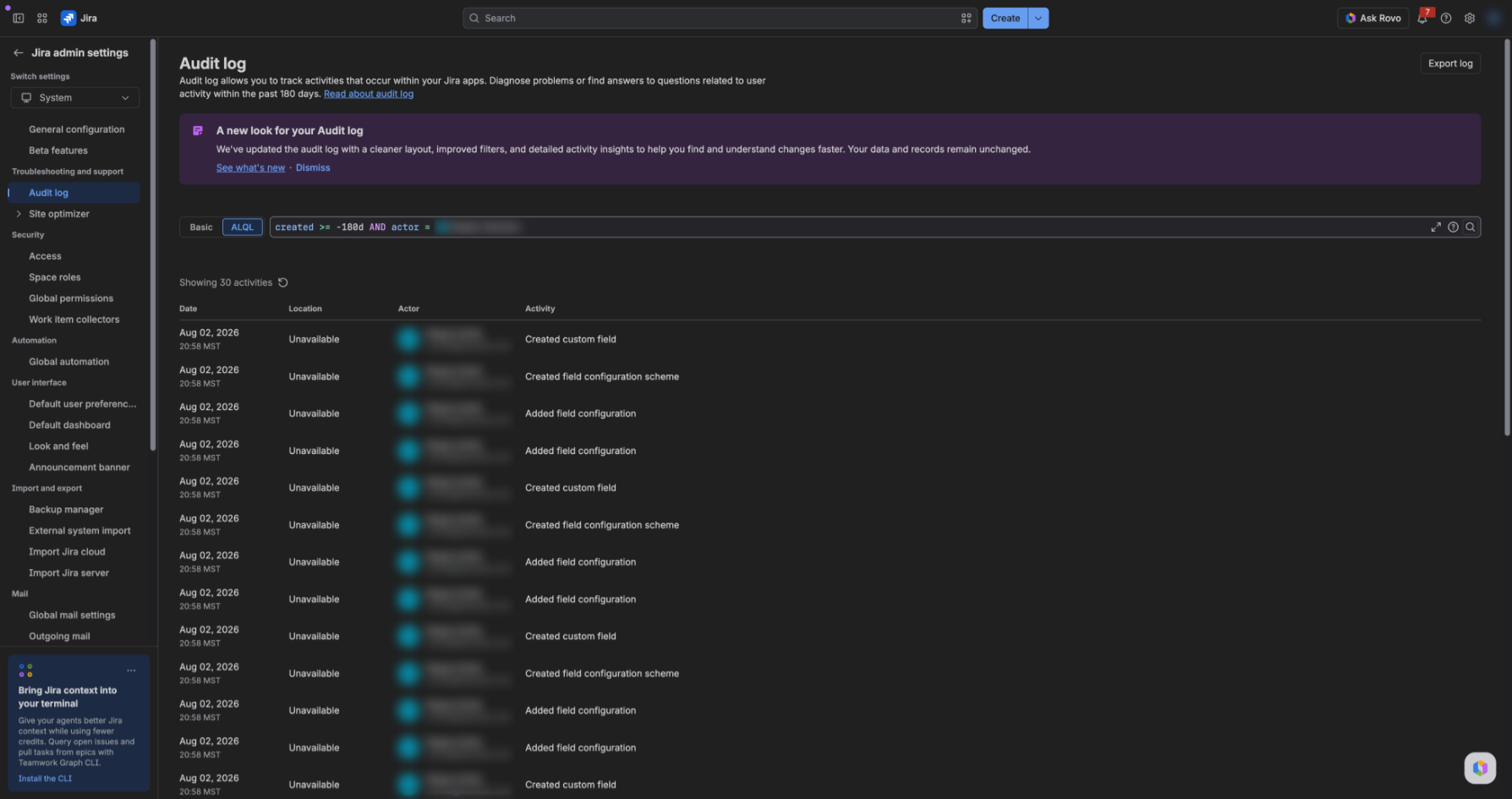Open ALQL syntax help icon
This screenshot has height=799, width=1512.
point(1453,227)
